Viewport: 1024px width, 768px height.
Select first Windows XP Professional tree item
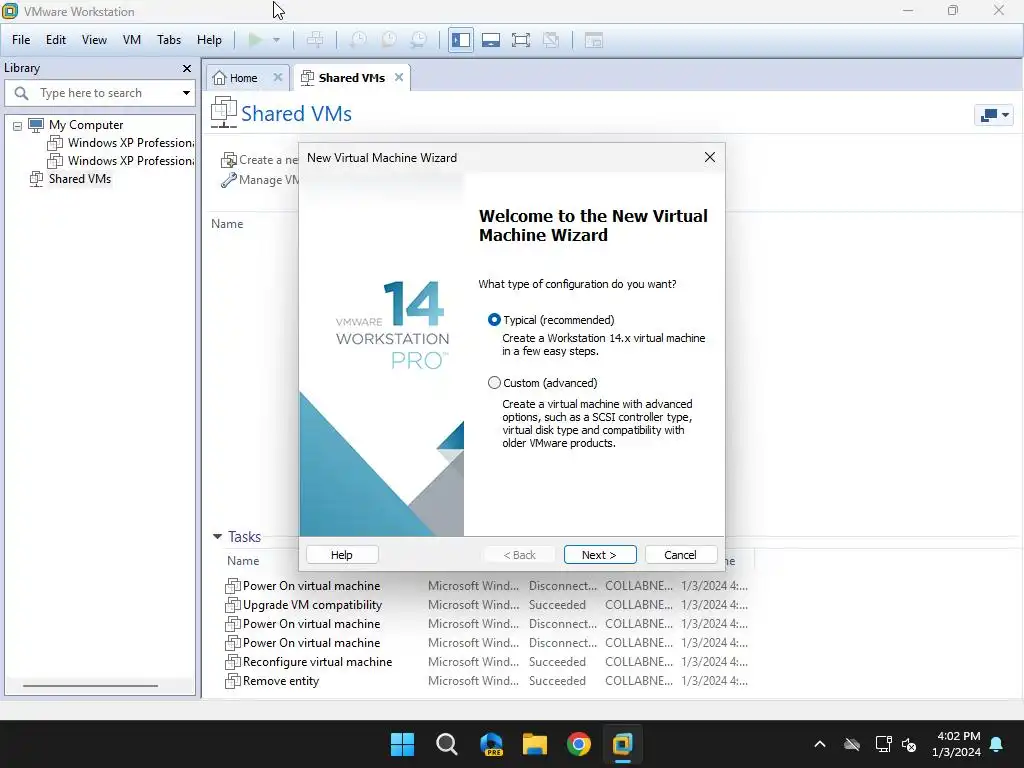point(121,143)
